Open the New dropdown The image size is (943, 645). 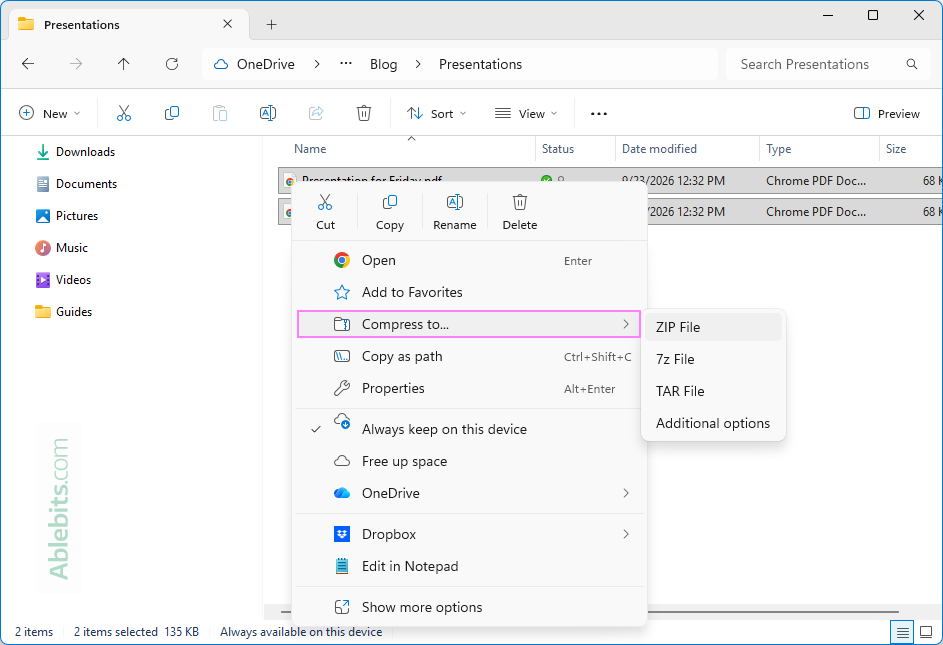point(50,113)
